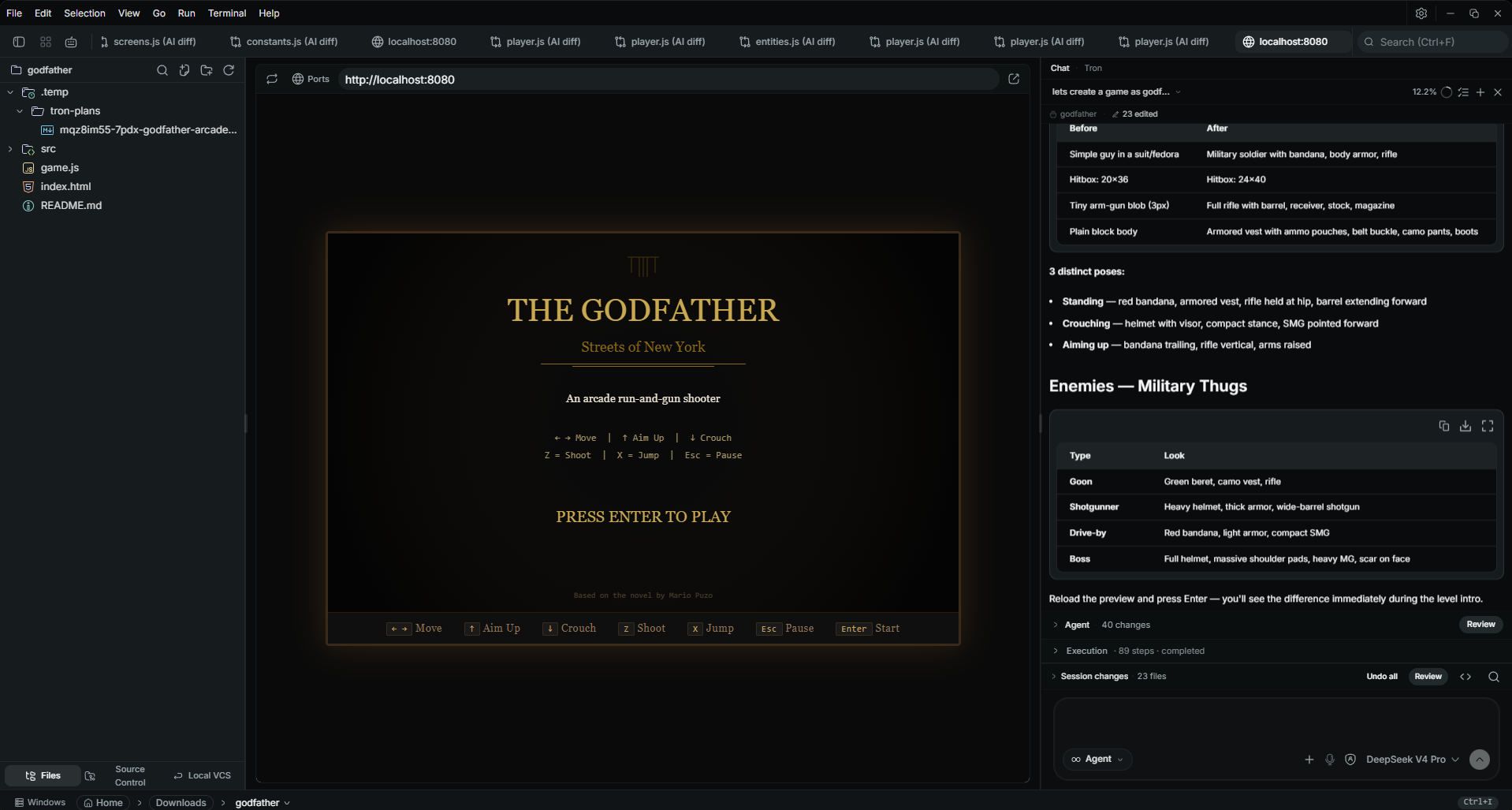Switch to screens.js (AI diff) tab

coord(148,42)
